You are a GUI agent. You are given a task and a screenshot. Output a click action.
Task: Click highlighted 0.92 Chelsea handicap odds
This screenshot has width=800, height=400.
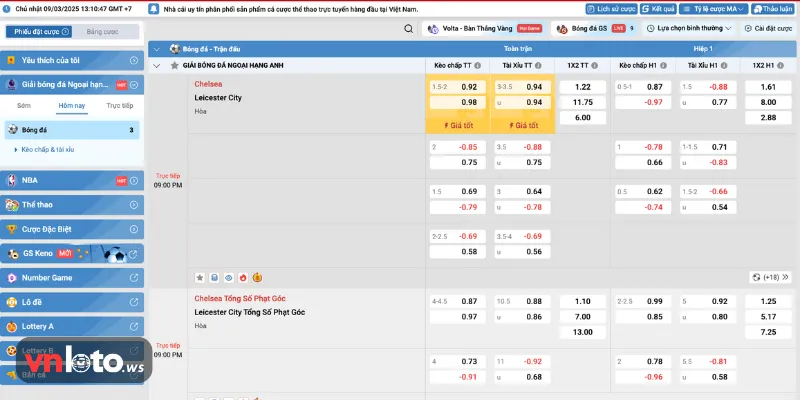pyautogui.click(x=468, y=87)
